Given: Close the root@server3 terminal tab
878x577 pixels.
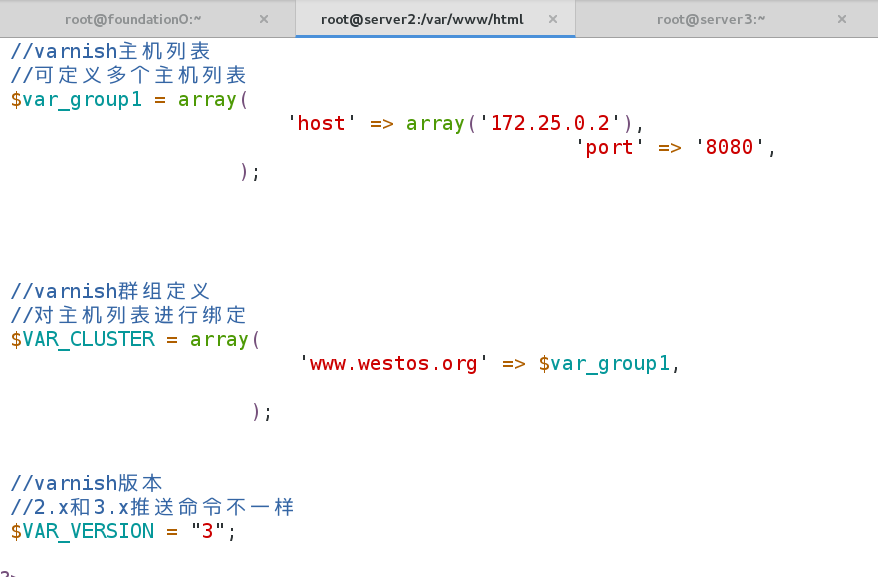Looking at the screenshot, I should [842, 20].
